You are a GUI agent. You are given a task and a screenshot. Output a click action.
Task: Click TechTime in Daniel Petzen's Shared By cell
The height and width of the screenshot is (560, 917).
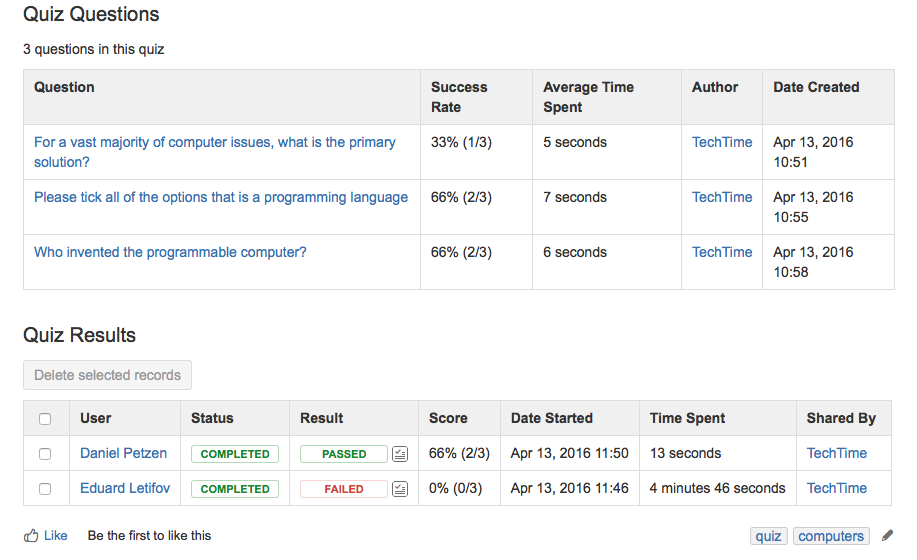click(x=836, y=453)
